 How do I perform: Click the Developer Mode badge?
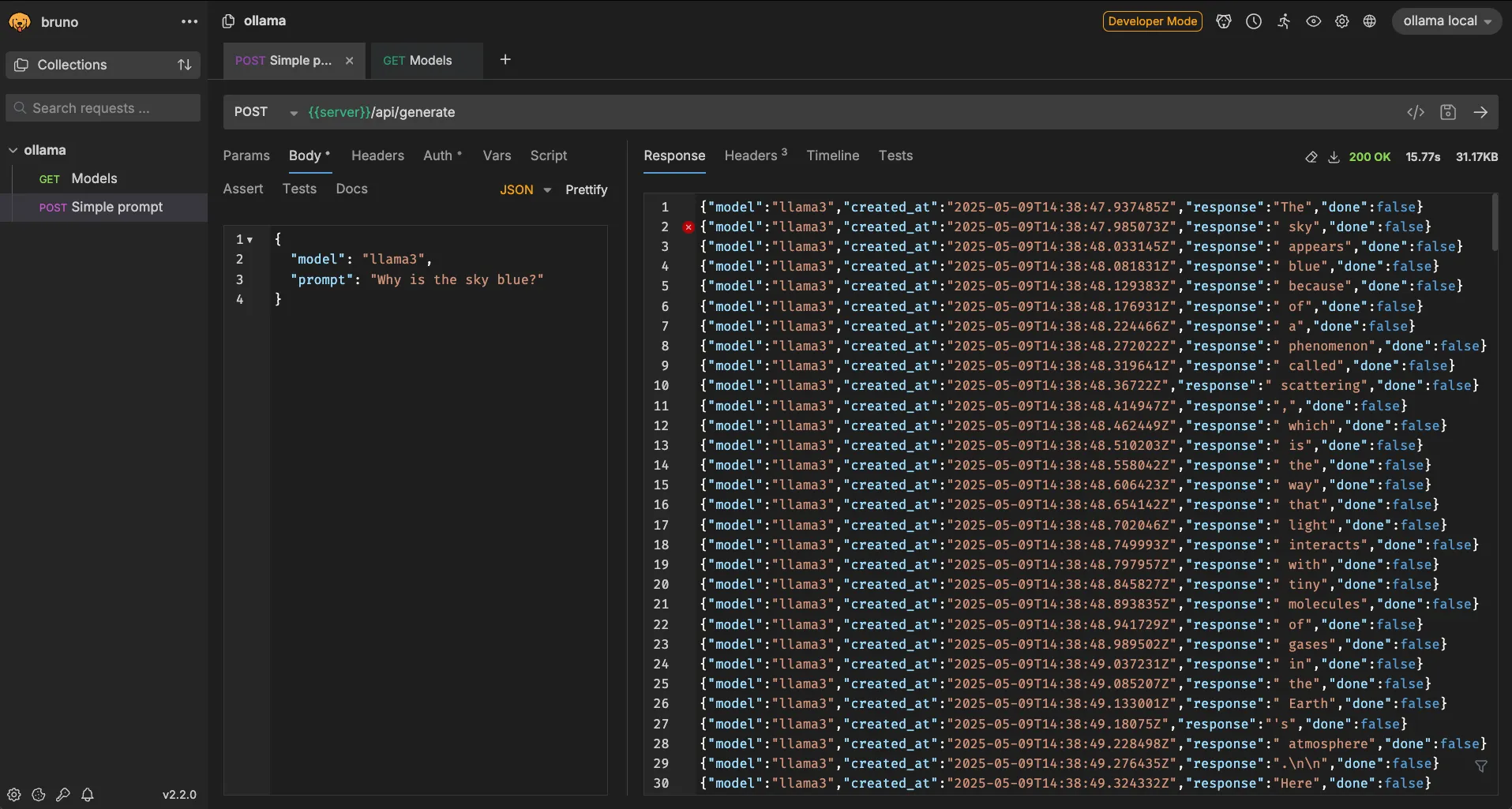coord(1152,21)
